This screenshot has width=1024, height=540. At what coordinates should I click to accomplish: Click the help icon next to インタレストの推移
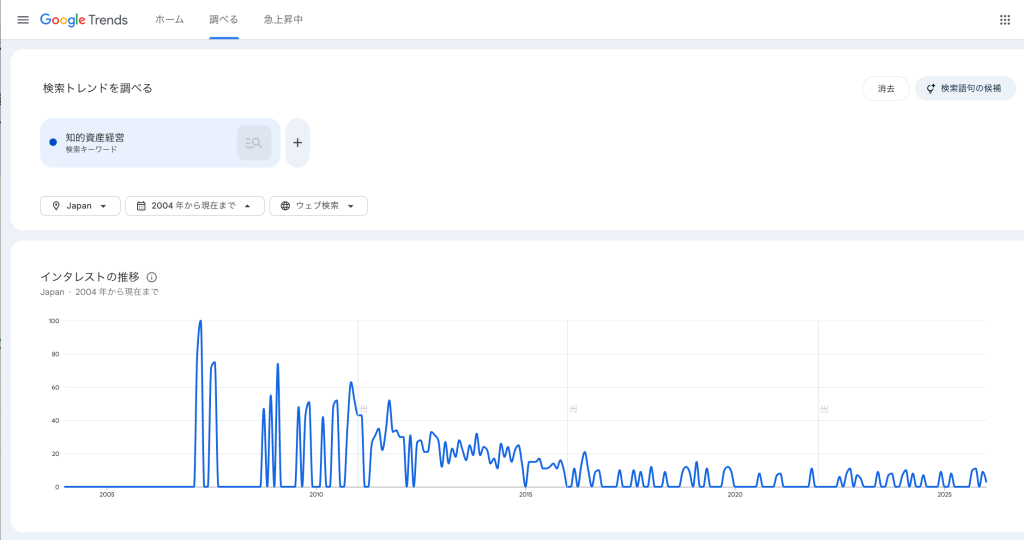pyautogui.click(x=152, y=277)
